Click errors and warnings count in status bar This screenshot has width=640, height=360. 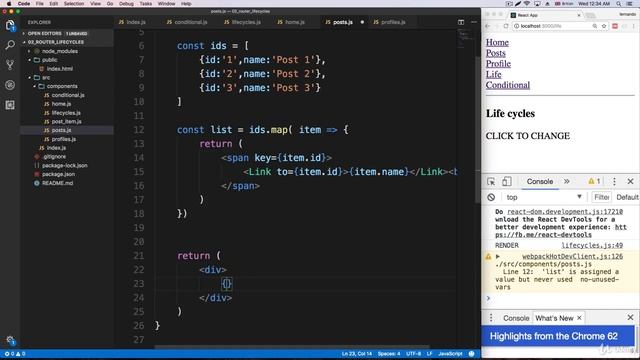point(15,354)
